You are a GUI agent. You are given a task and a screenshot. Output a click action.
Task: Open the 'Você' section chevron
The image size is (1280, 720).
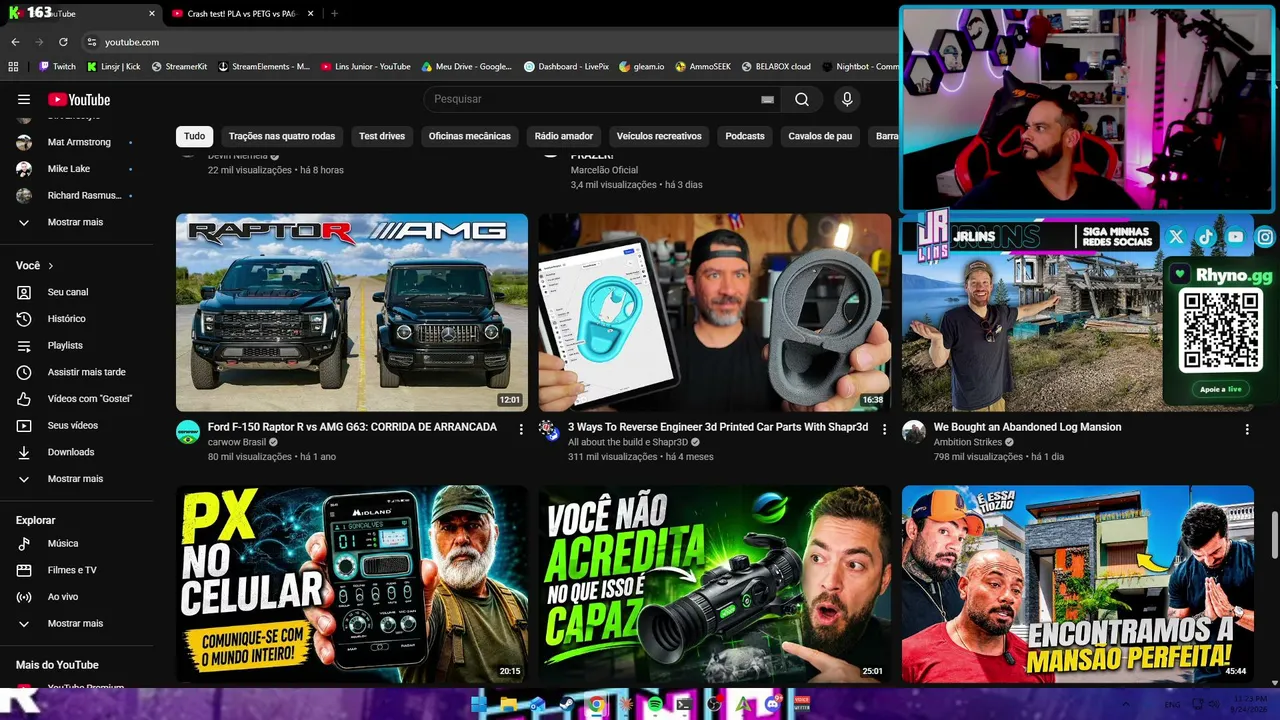click(x=51, y=266)
